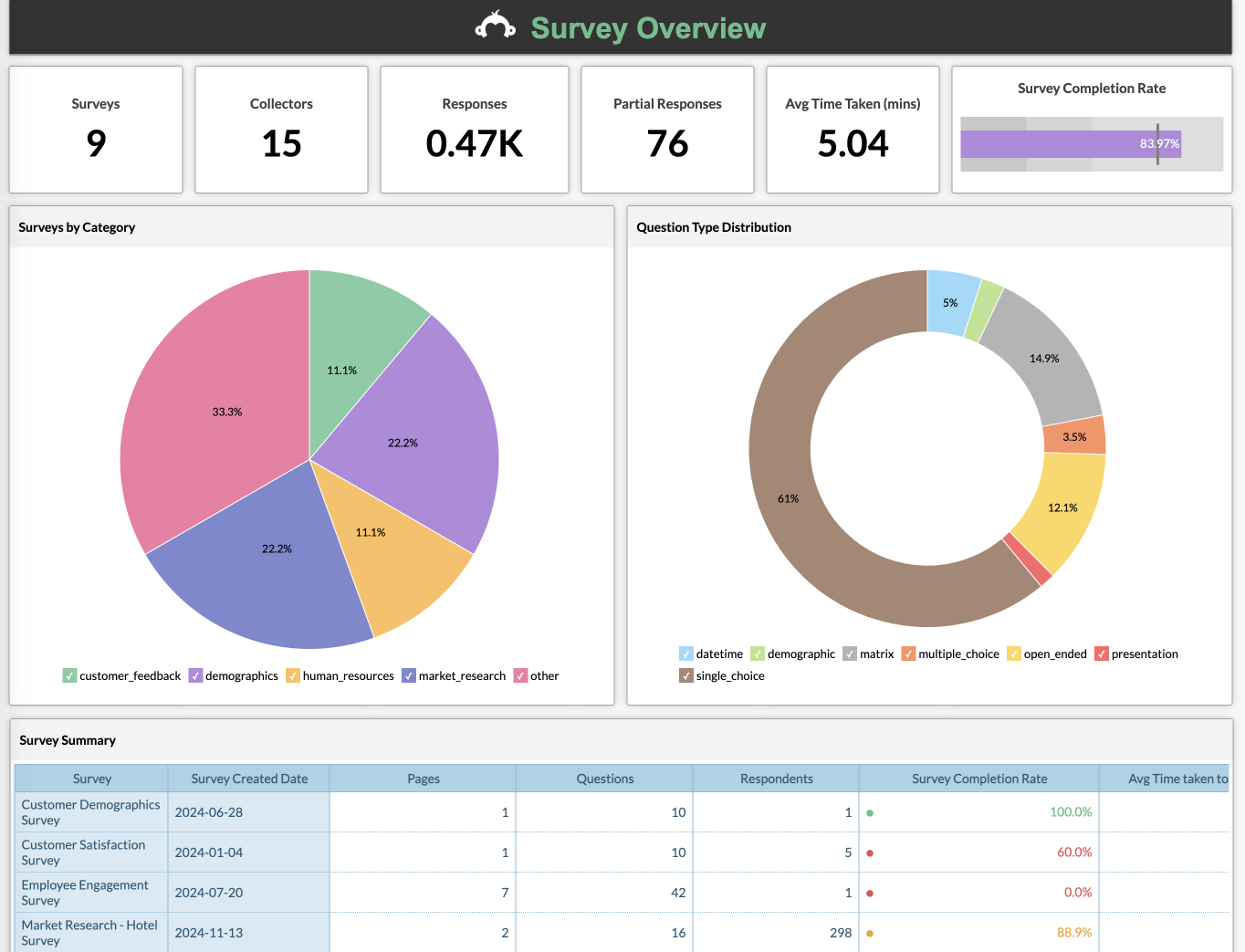This screenshot has width=1245, height=952.
Task: Click the Survey Completion Rate column header
Action: click(x=978, y=779)
